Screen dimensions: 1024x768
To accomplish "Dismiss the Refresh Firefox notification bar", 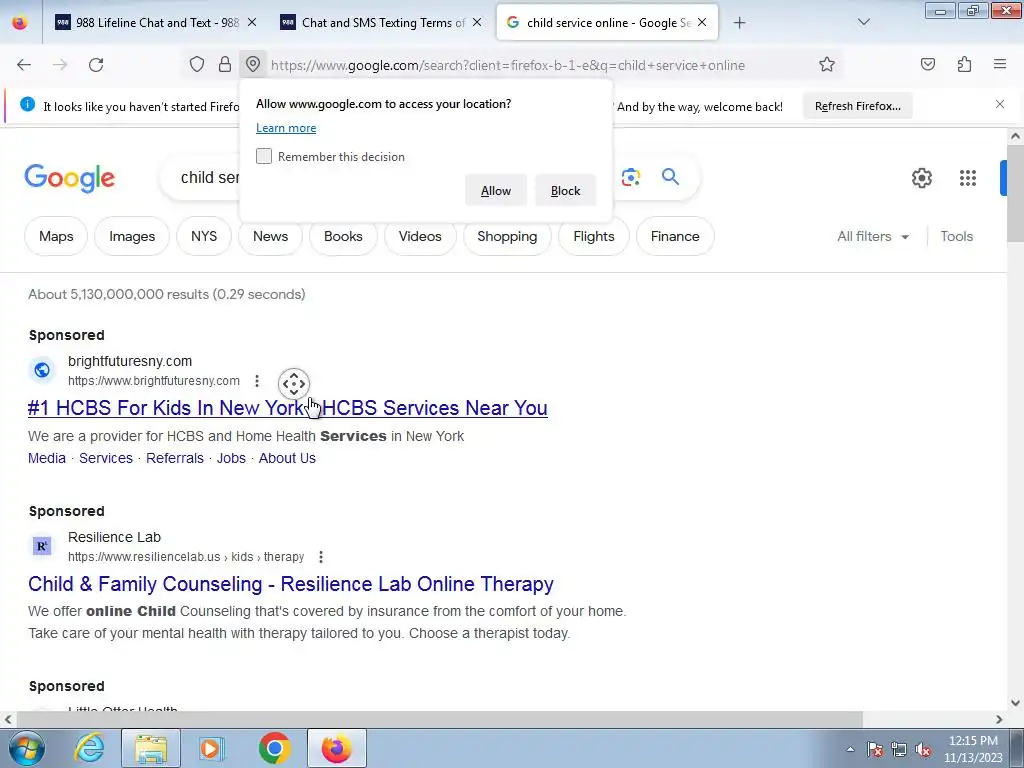I will tap(1000, 104).
